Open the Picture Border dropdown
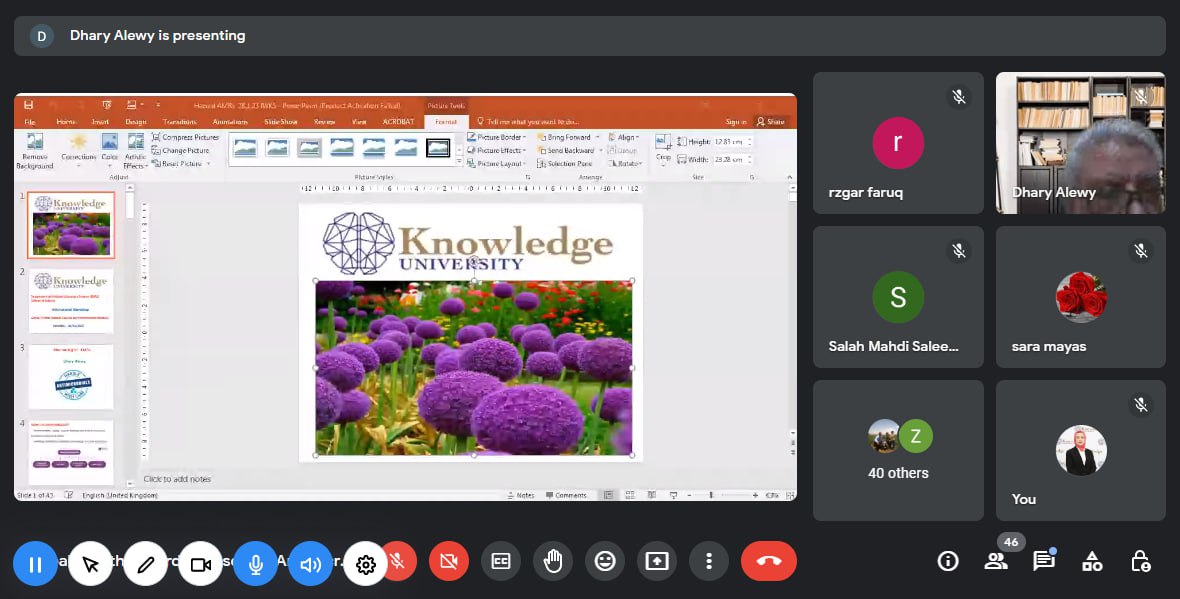 (x=497, y=138)
